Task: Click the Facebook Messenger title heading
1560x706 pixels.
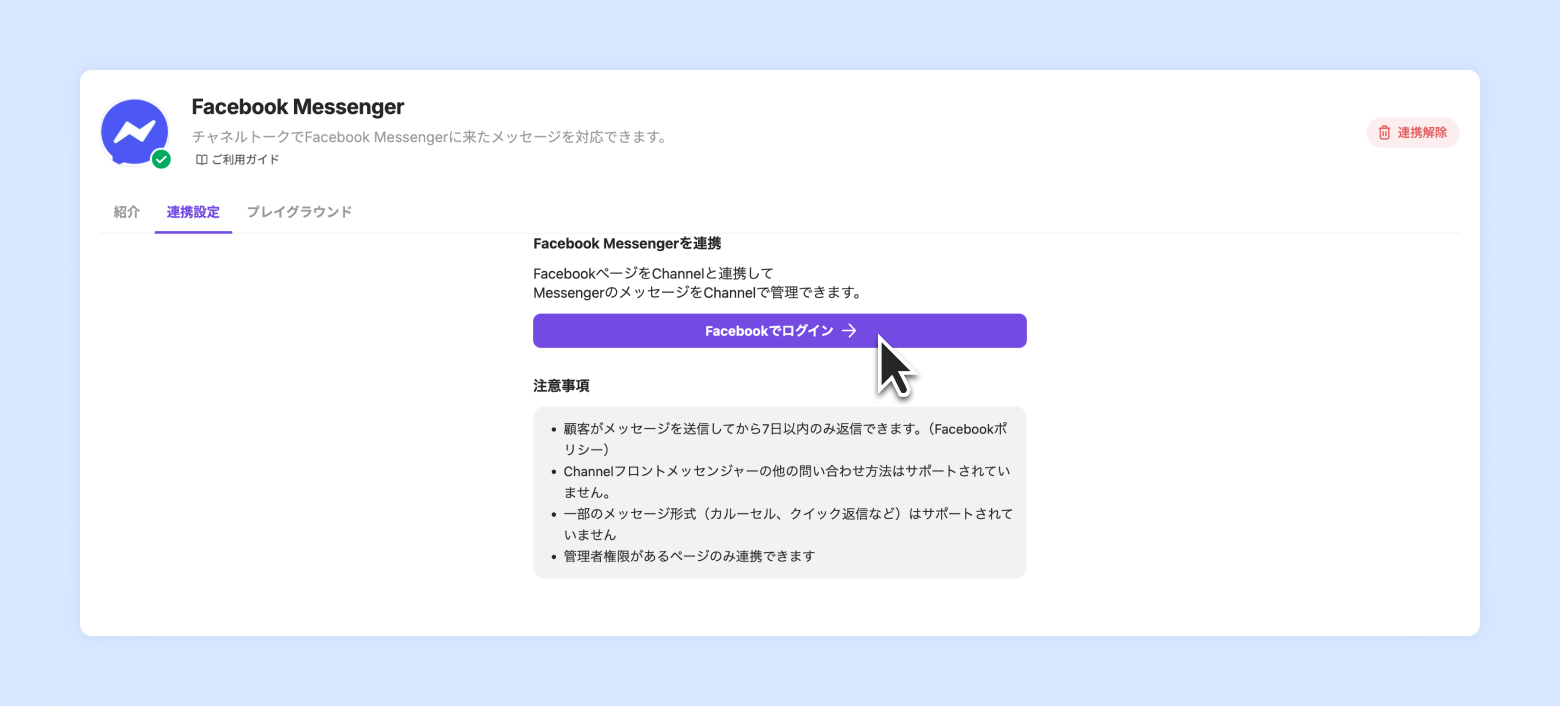Action: coord(298,106)
